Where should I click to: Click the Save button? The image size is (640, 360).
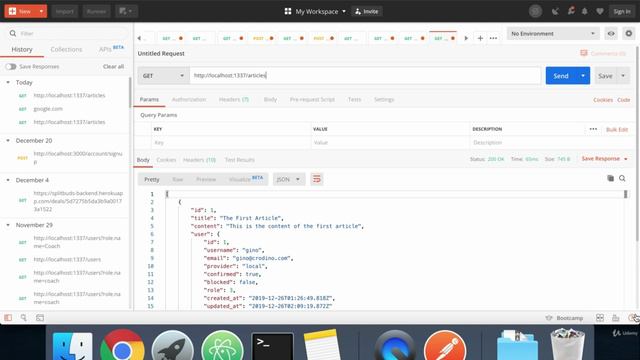[605, 76]
